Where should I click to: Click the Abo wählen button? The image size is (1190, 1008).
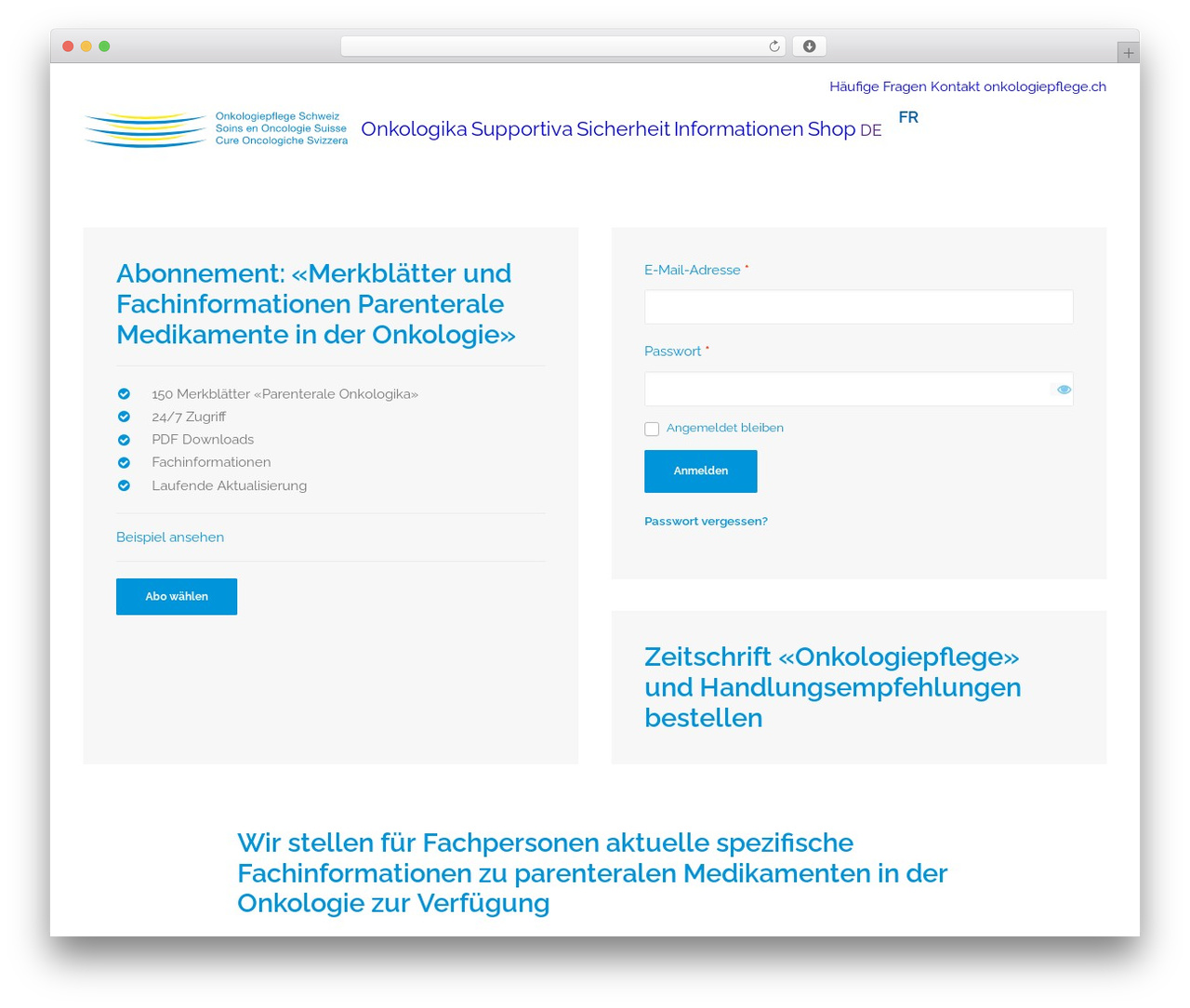coord(177,597)
